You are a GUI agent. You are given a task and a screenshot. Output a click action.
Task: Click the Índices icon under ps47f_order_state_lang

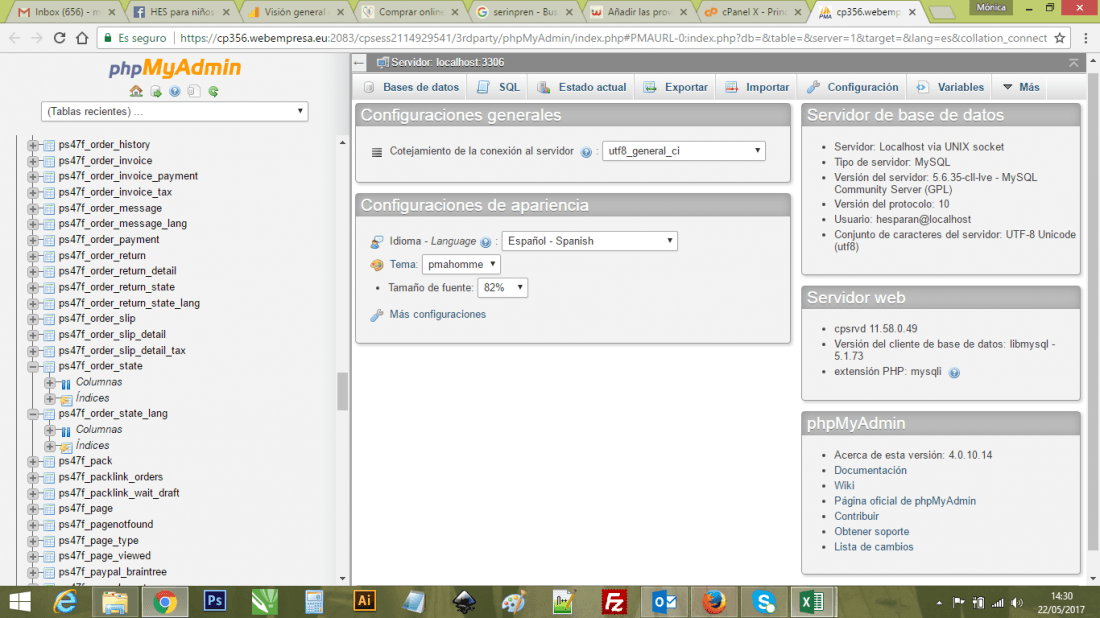click(66, 446)
